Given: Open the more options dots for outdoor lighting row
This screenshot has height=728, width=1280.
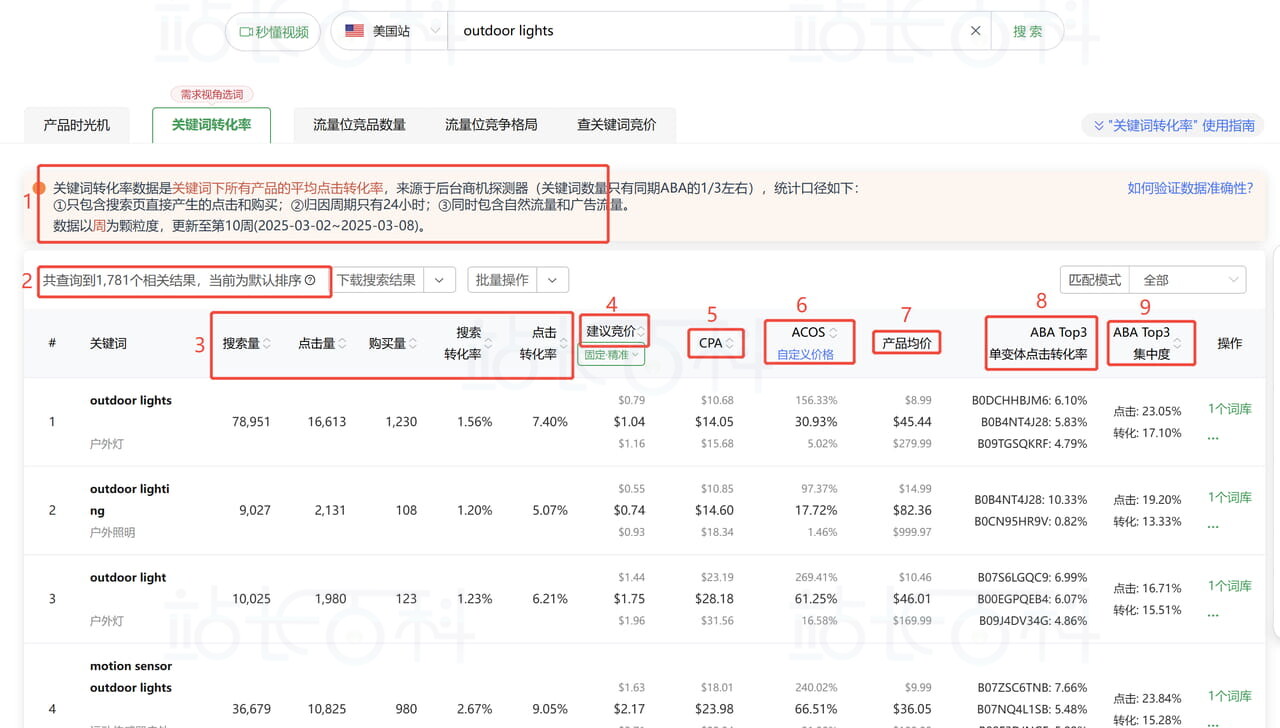Looking at the screenshot, I should (x=1213, y=525).
